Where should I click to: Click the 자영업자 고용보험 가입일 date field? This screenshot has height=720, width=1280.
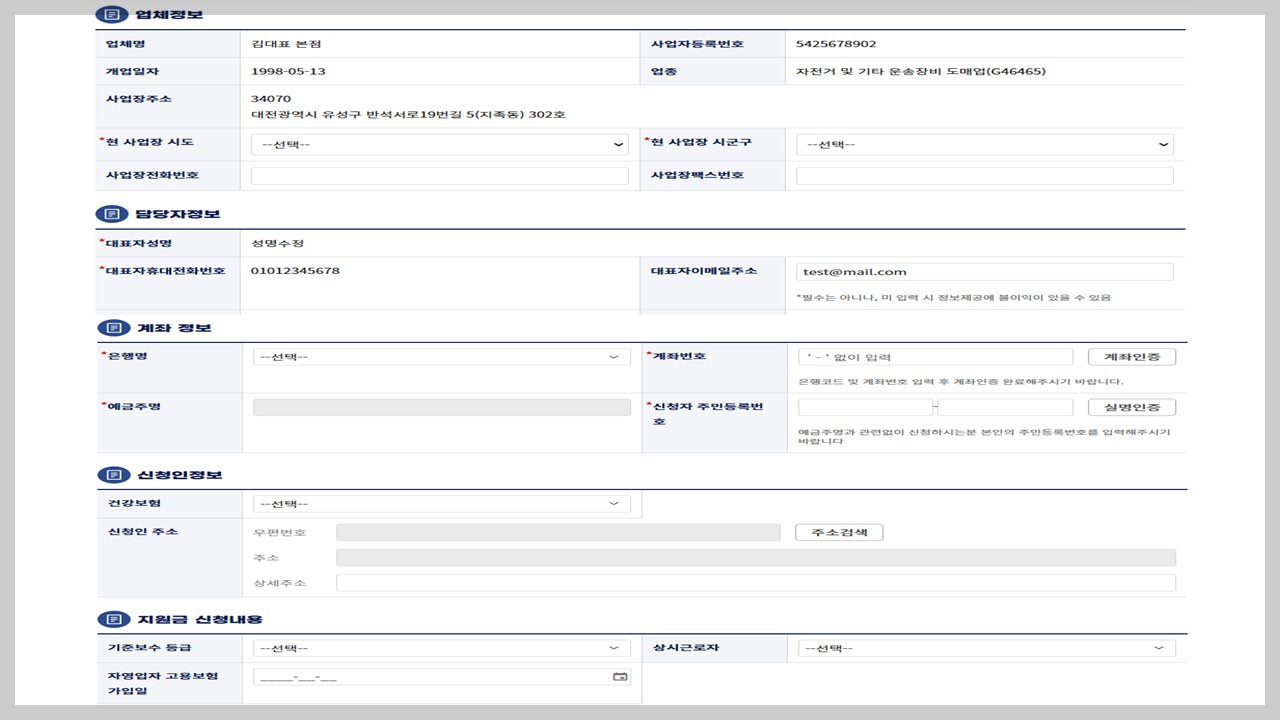pyautogui.click(x=442, y=677)
